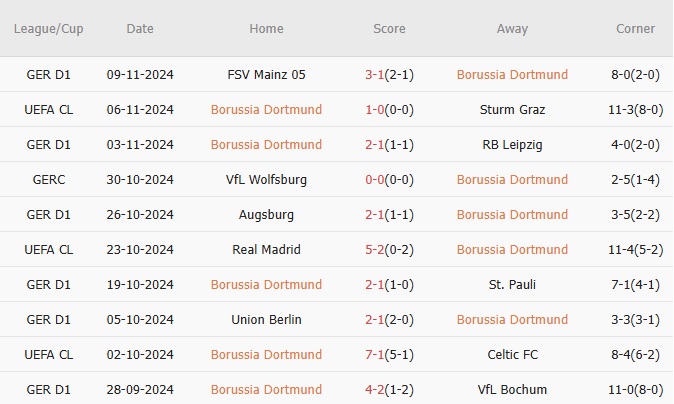This screenshot has width=674, height=404.
Task: Click the St. Pauli away team
Action: [512, 284]
